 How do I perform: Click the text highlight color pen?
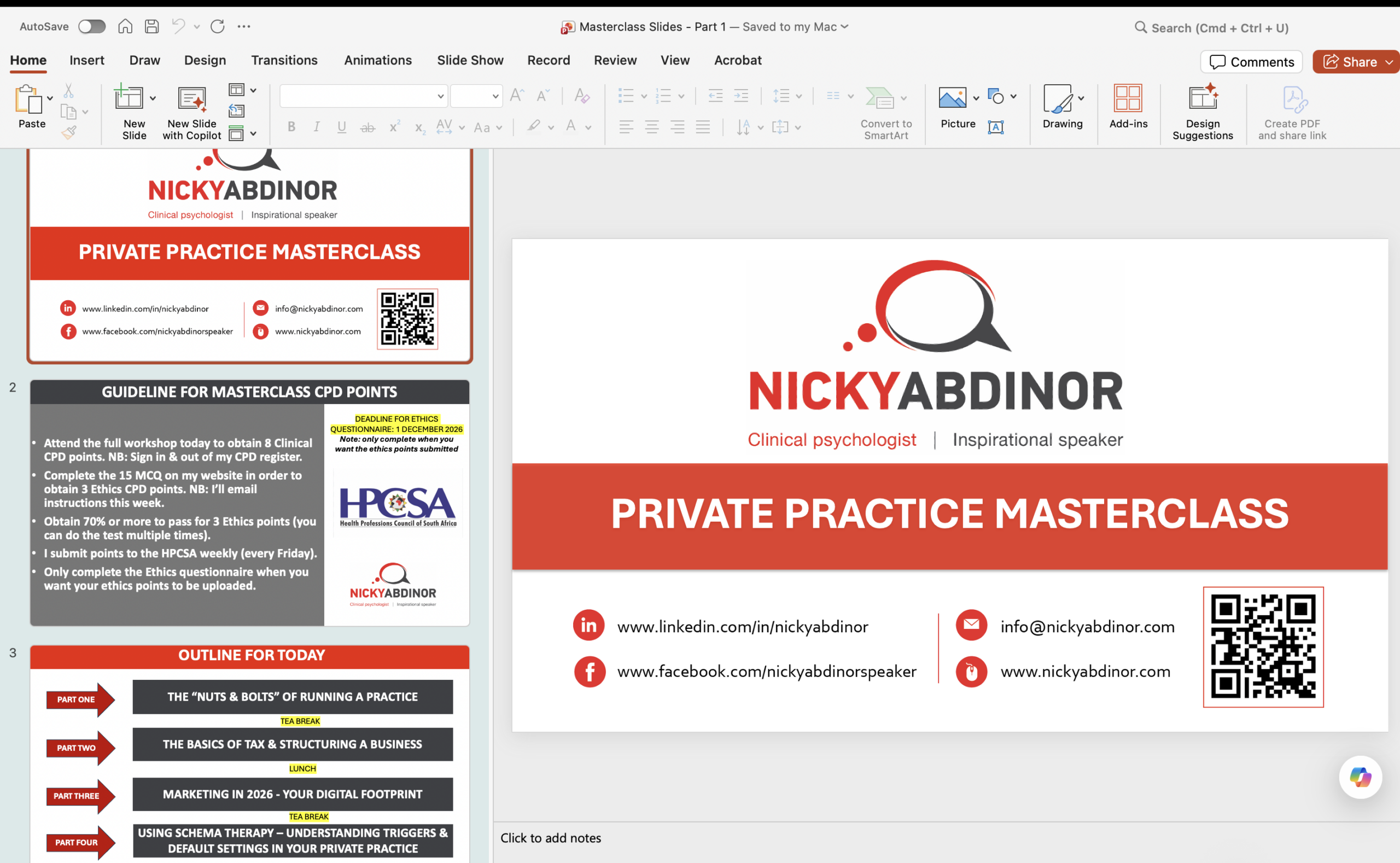pyautogui.click(x=534, y=126)
